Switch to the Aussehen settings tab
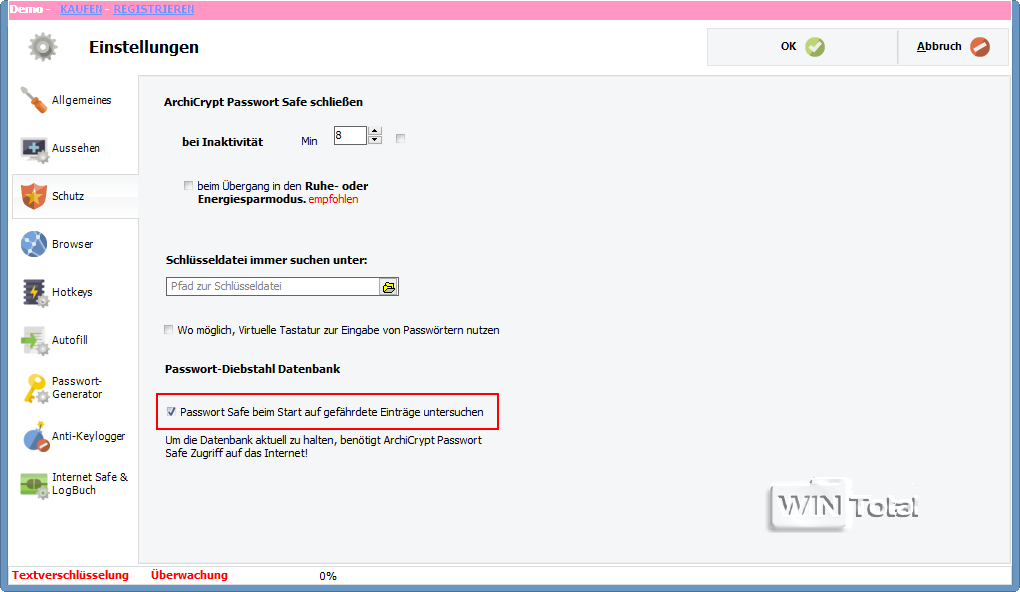This screenshot has height=592, width=1020. 75,148
